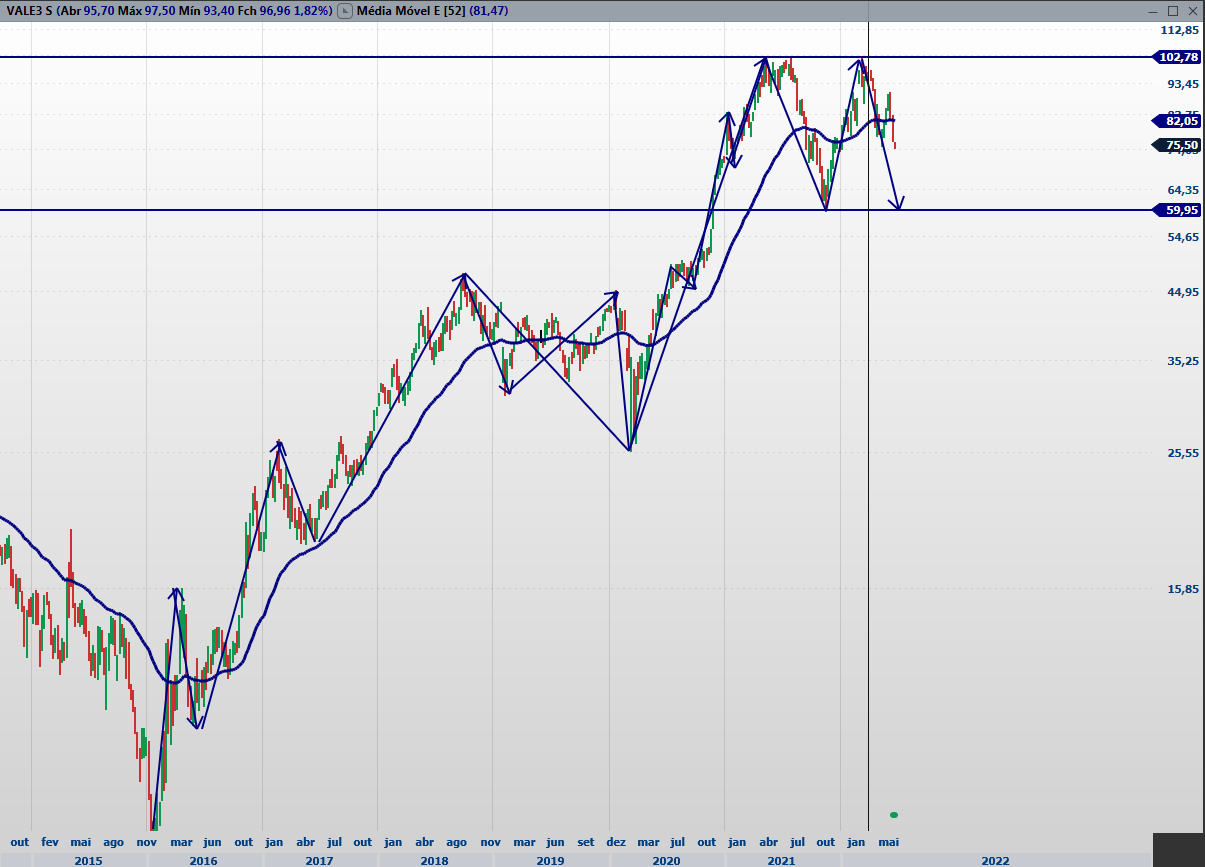This screenshot has height=867, width=1205.
Task: Click the dark corner box at bottom right
Action: (1178, 849)
